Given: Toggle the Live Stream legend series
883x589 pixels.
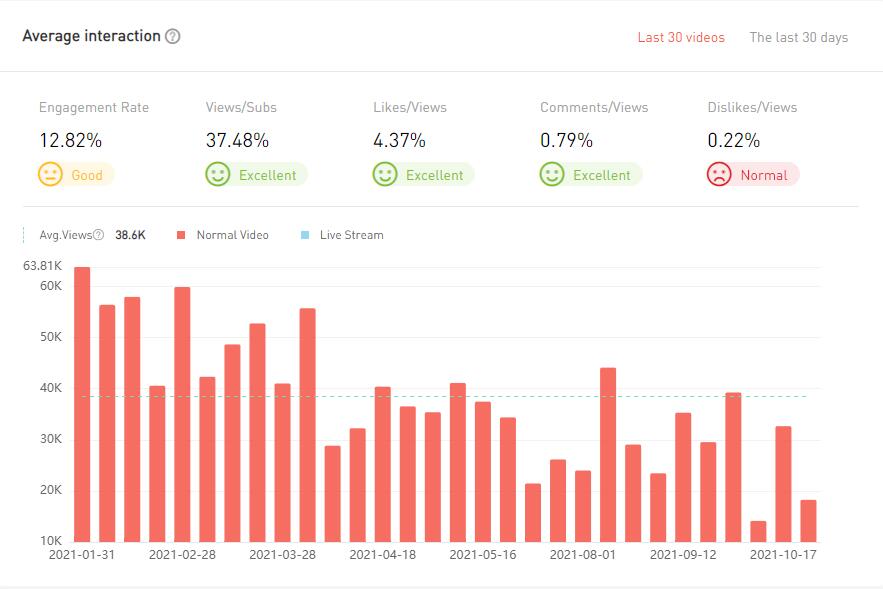Looking at the screenshot, I should click(351, 235).
